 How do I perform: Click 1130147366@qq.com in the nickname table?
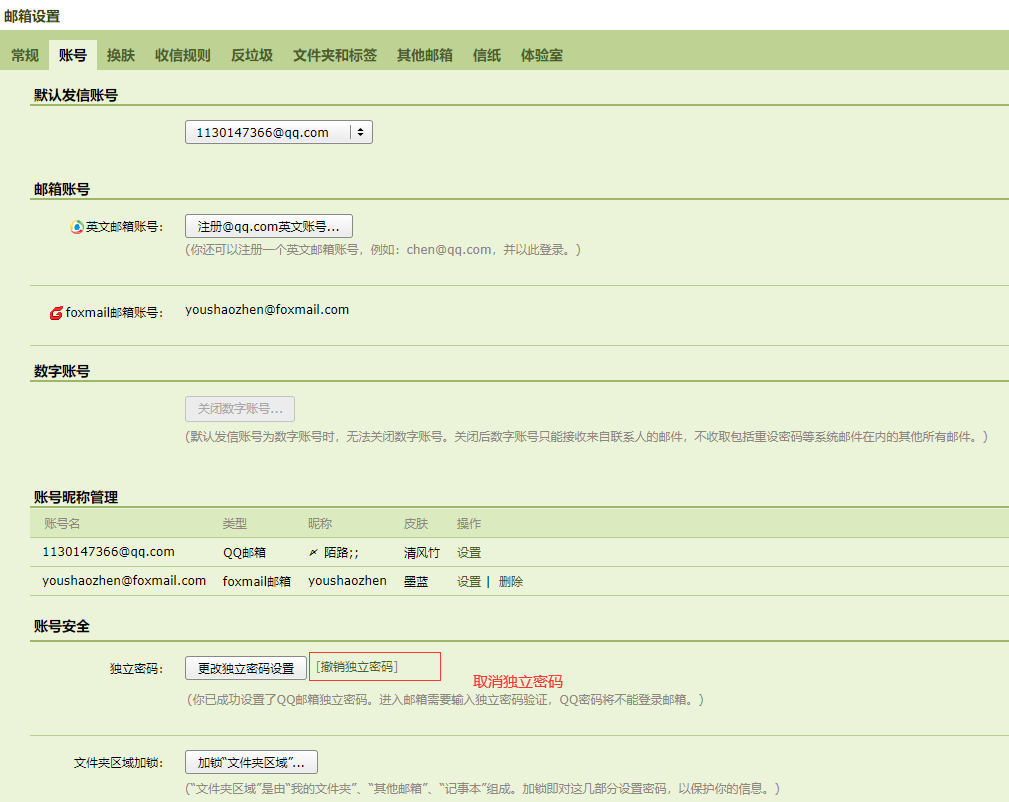tap(109, 552)
